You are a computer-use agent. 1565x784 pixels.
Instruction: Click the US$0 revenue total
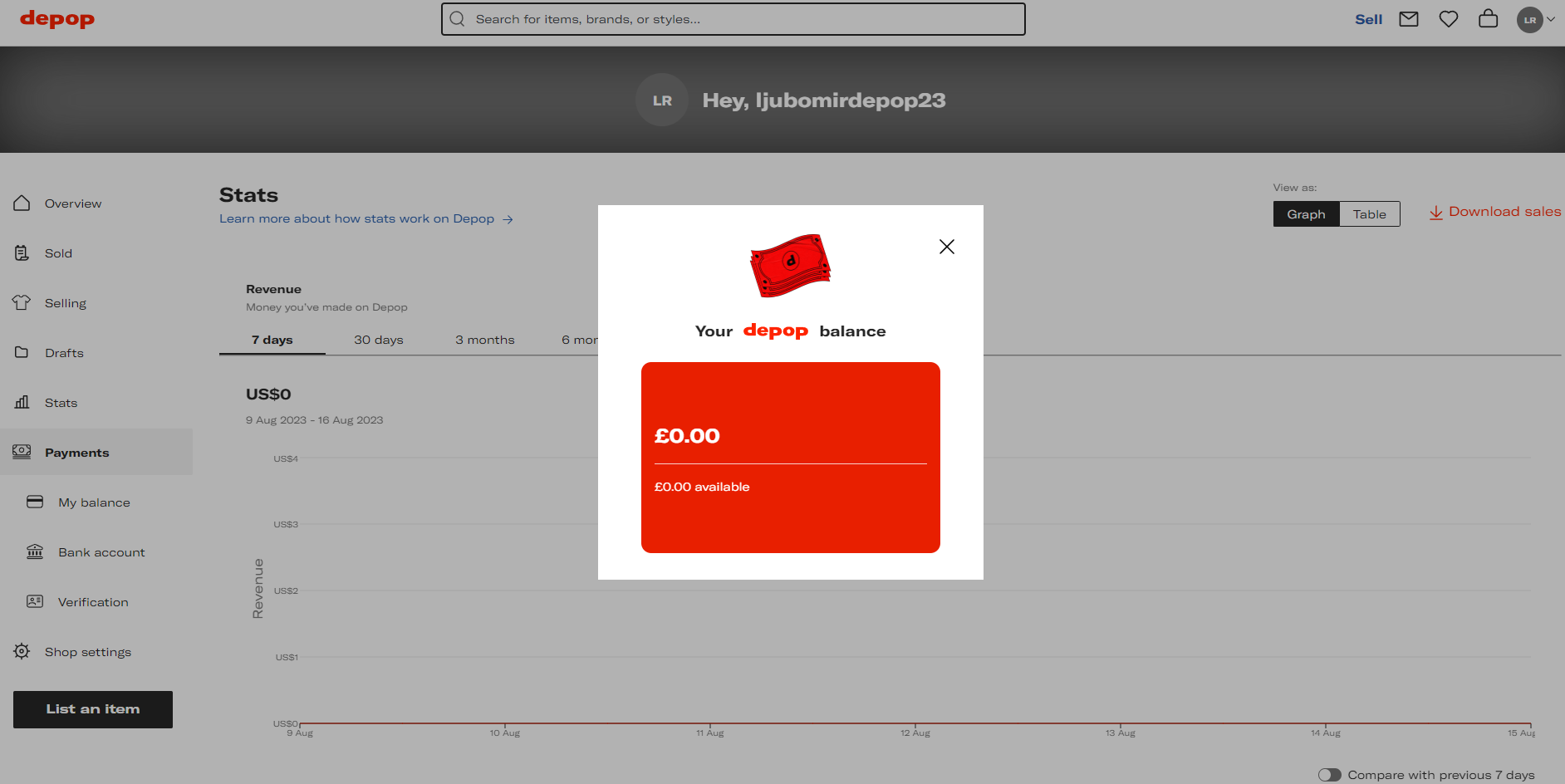(x=268, y=394)
